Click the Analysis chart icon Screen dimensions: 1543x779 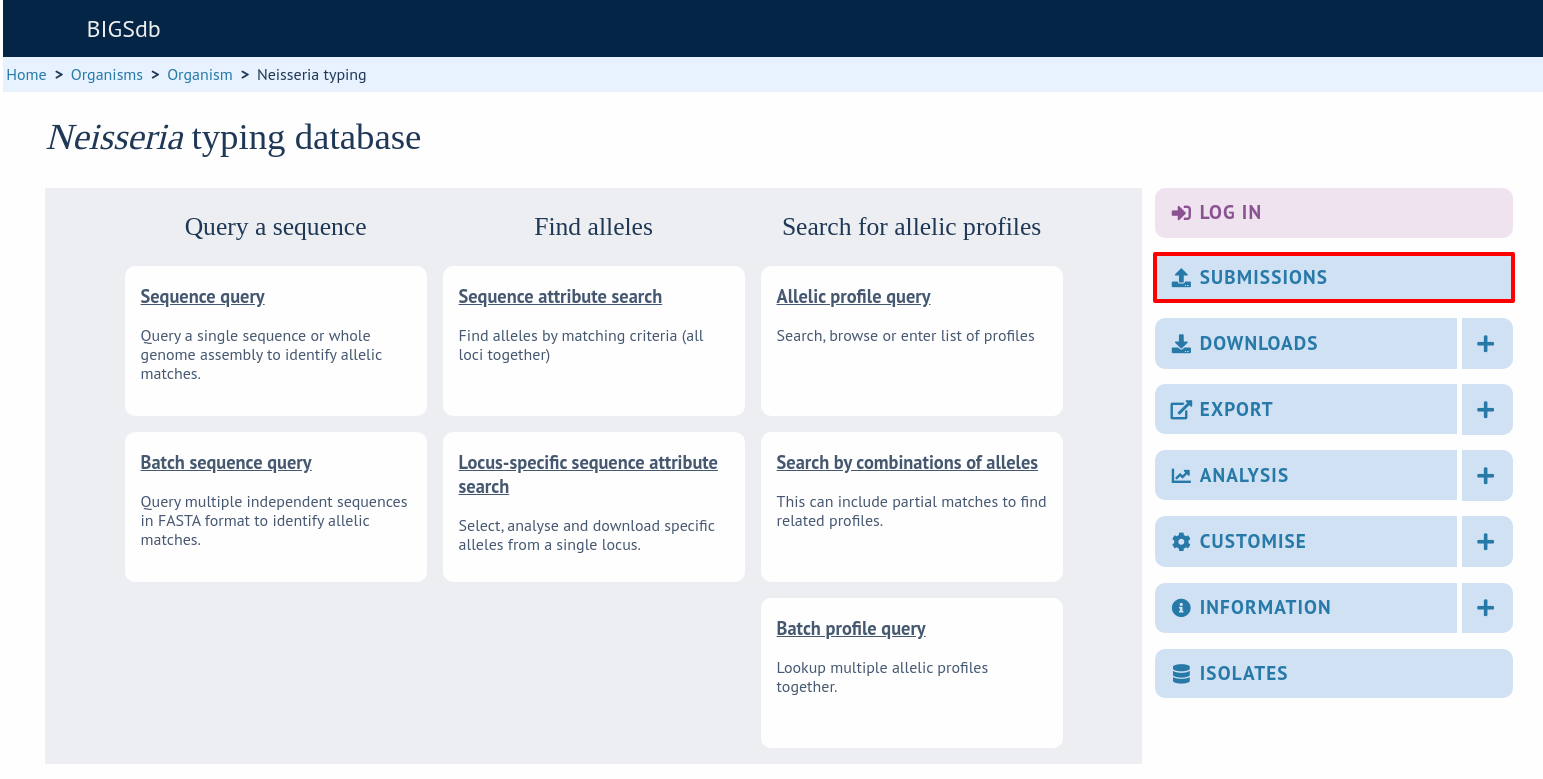[x=1181, y=476]
